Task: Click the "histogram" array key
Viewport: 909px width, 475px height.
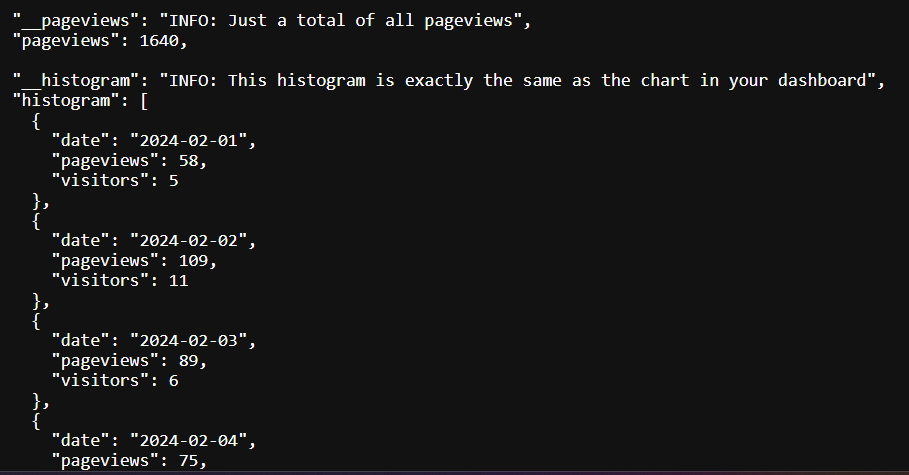Action: tap(66, 101)
